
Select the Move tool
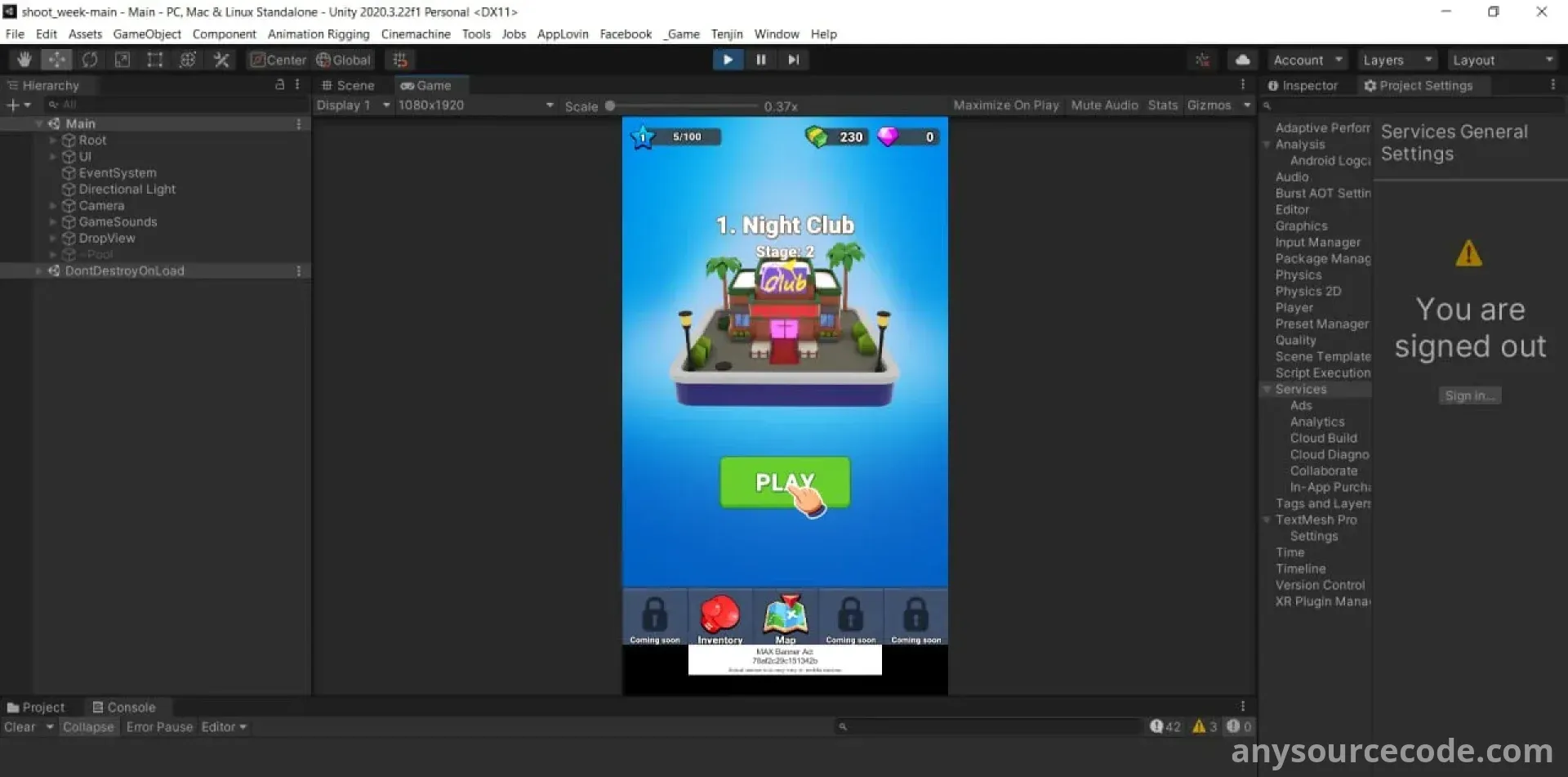pyautogui.click(x=56, y=60)
